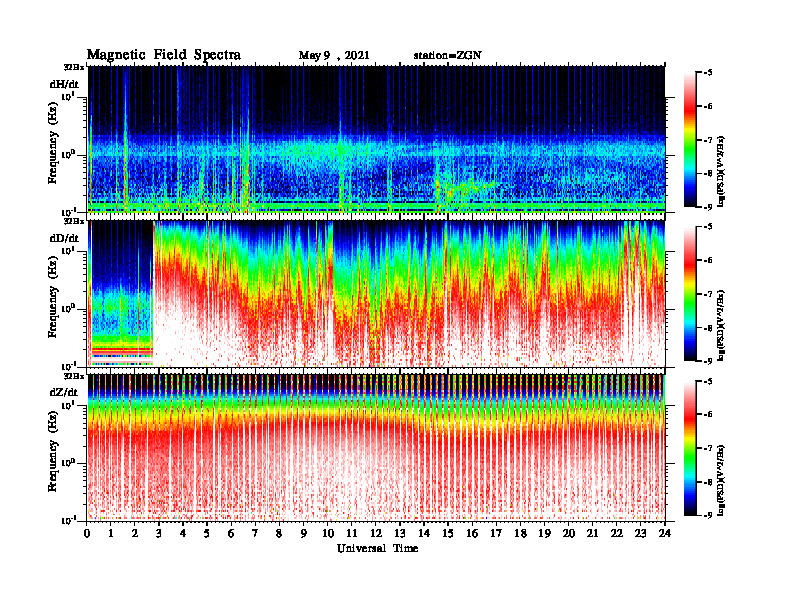Image resolution: width=792 pixels, height=612 pixels.
Task: Click hour '19' on Universal Time axis
Action: pos(544,534)
